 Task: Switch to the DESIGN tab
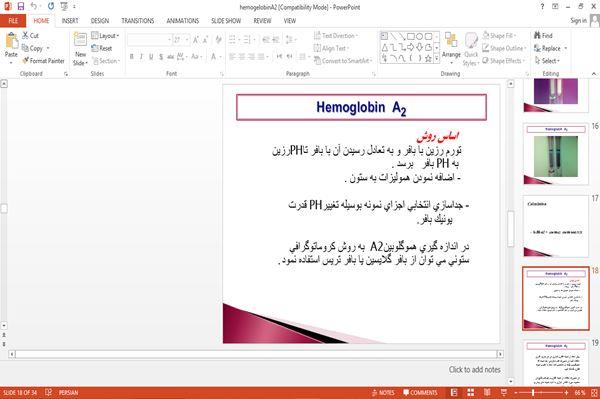point(100,21)
